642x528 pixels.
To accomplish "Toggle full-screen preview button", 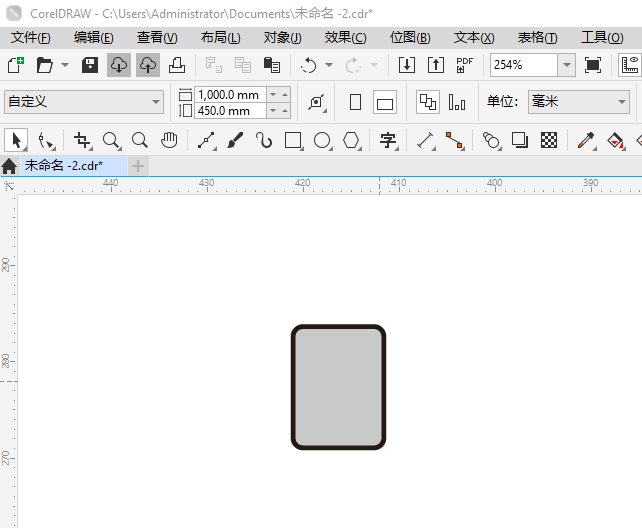I will pyautogui.click(x=593, y=65).
